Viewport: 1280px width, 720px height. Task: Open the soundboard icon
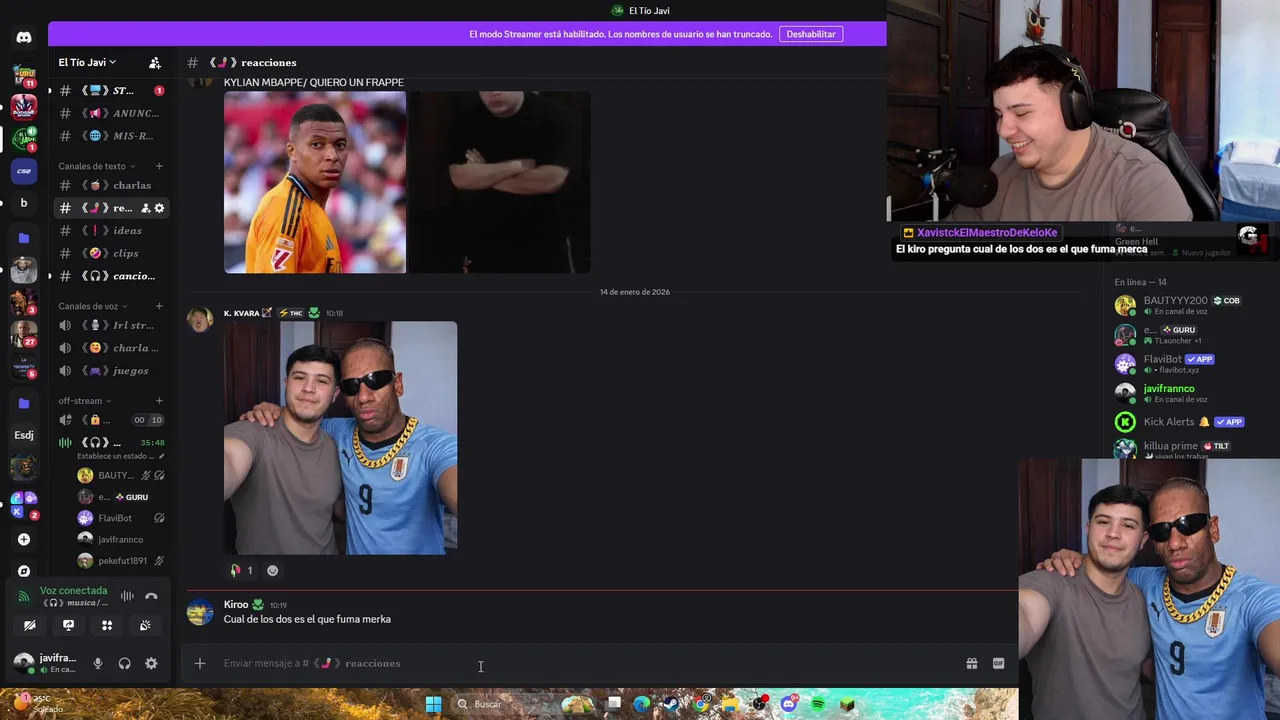point(145,625)
